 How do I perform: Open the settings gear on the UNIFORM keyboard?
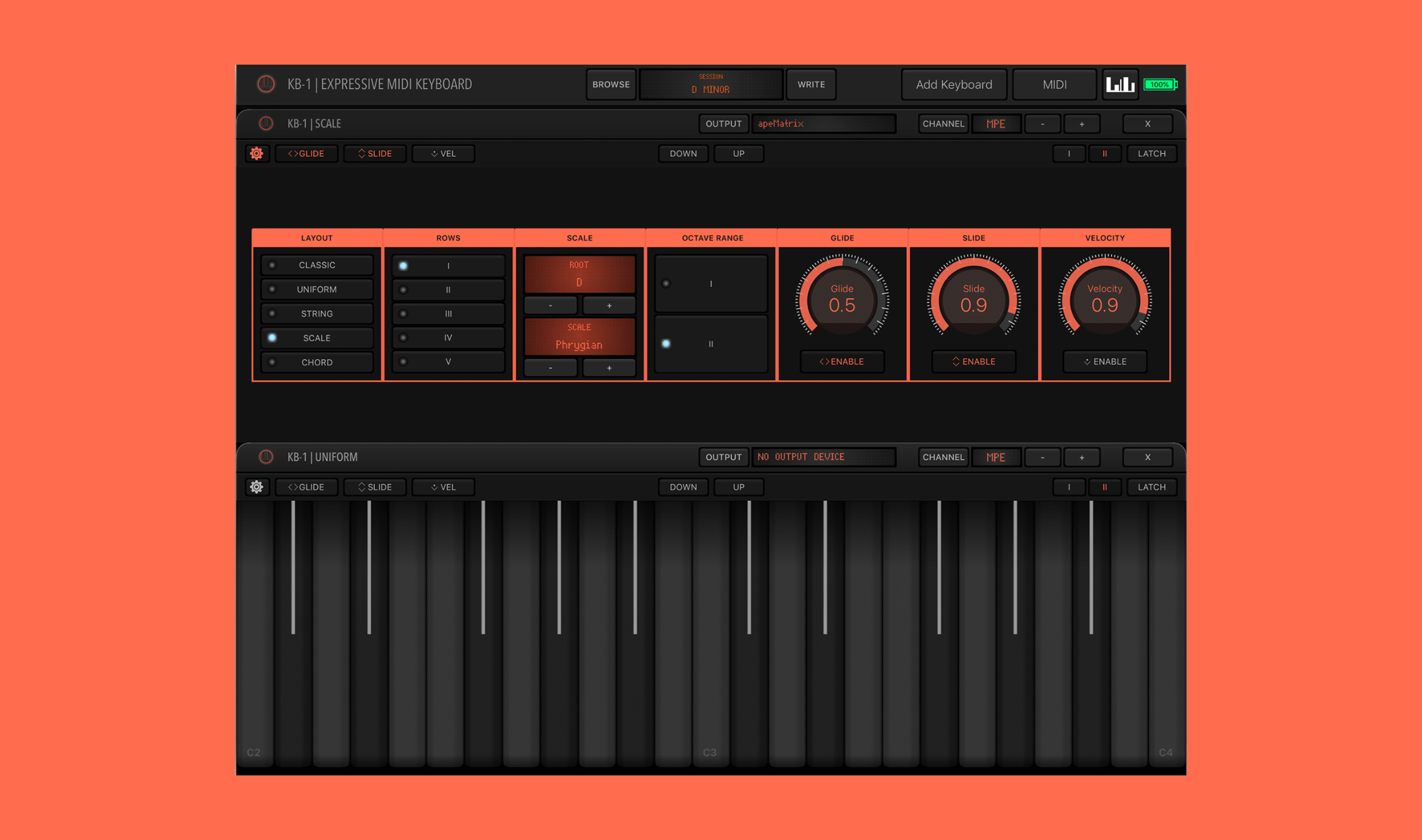(257, 487)
